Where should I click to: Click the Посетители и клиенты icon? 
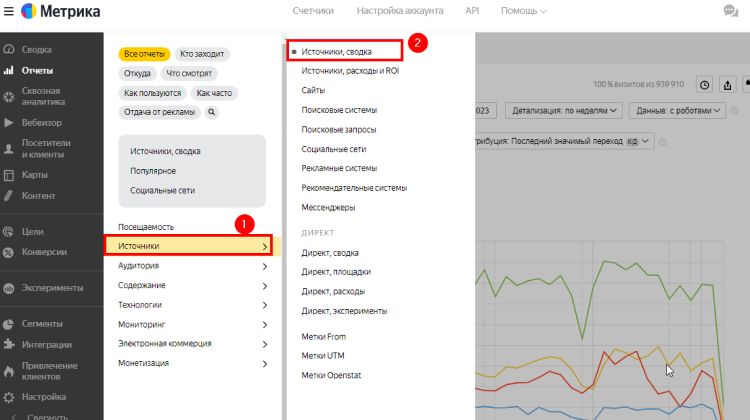(9, 149)
